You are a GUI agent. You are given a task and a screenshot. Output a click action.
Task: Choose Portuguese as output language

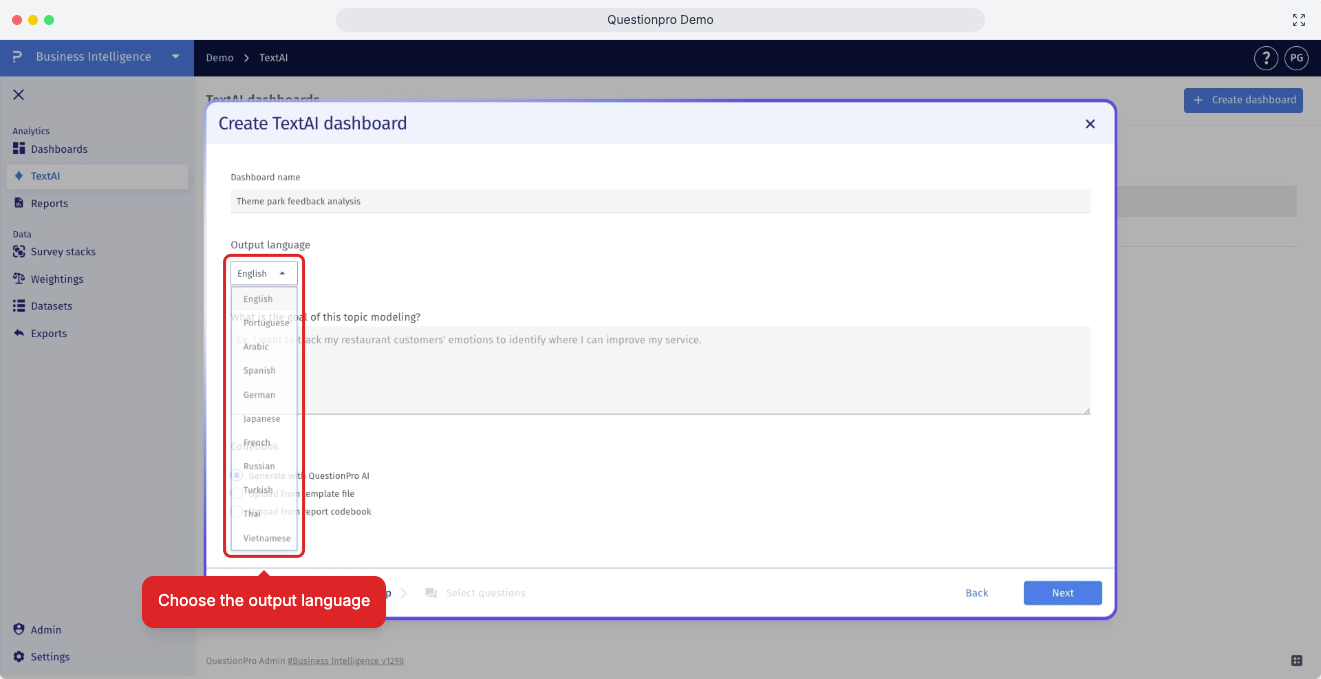(x=264, y=323)
